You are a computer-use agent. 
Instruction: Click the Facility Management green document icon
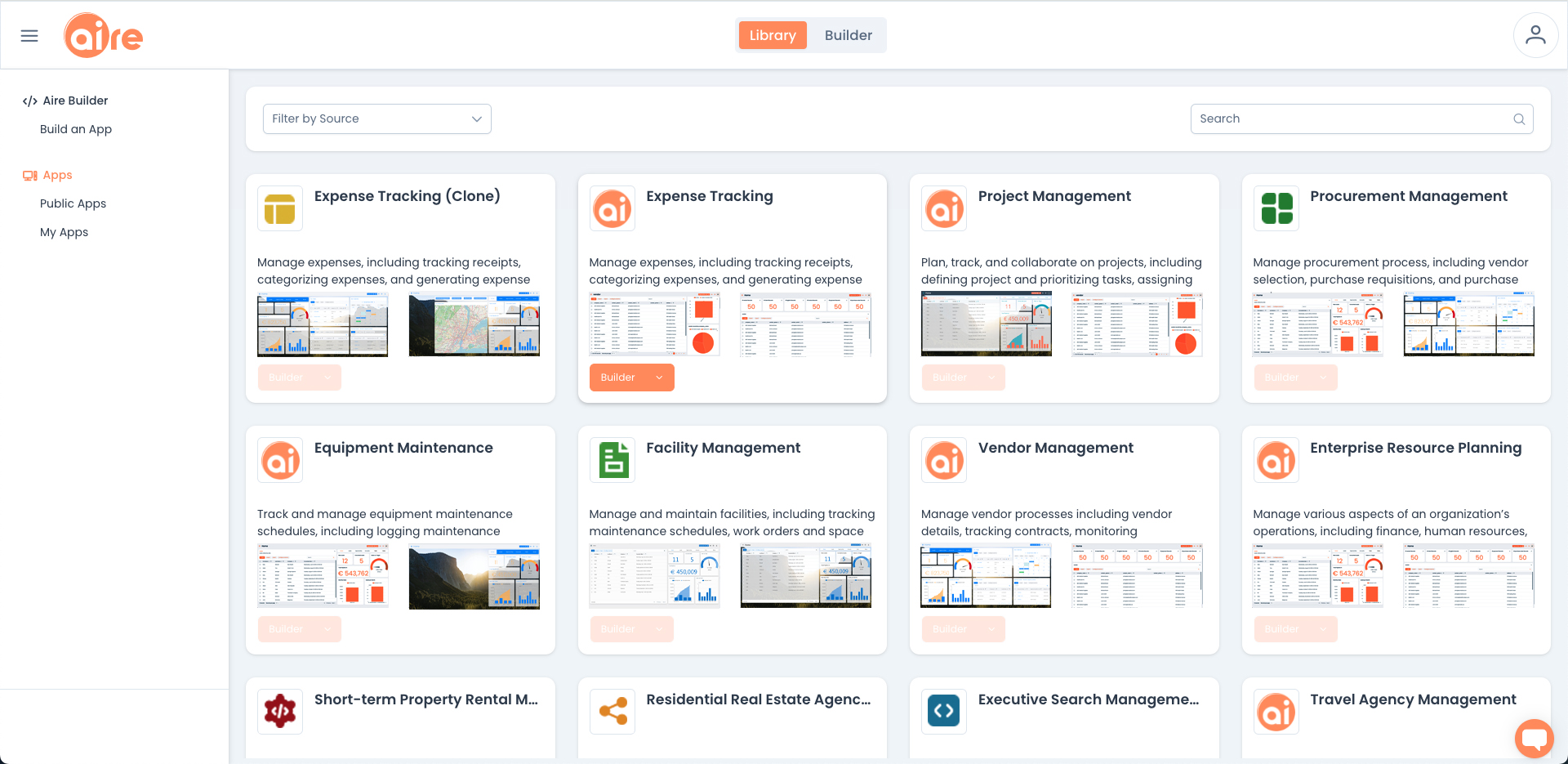612,459
